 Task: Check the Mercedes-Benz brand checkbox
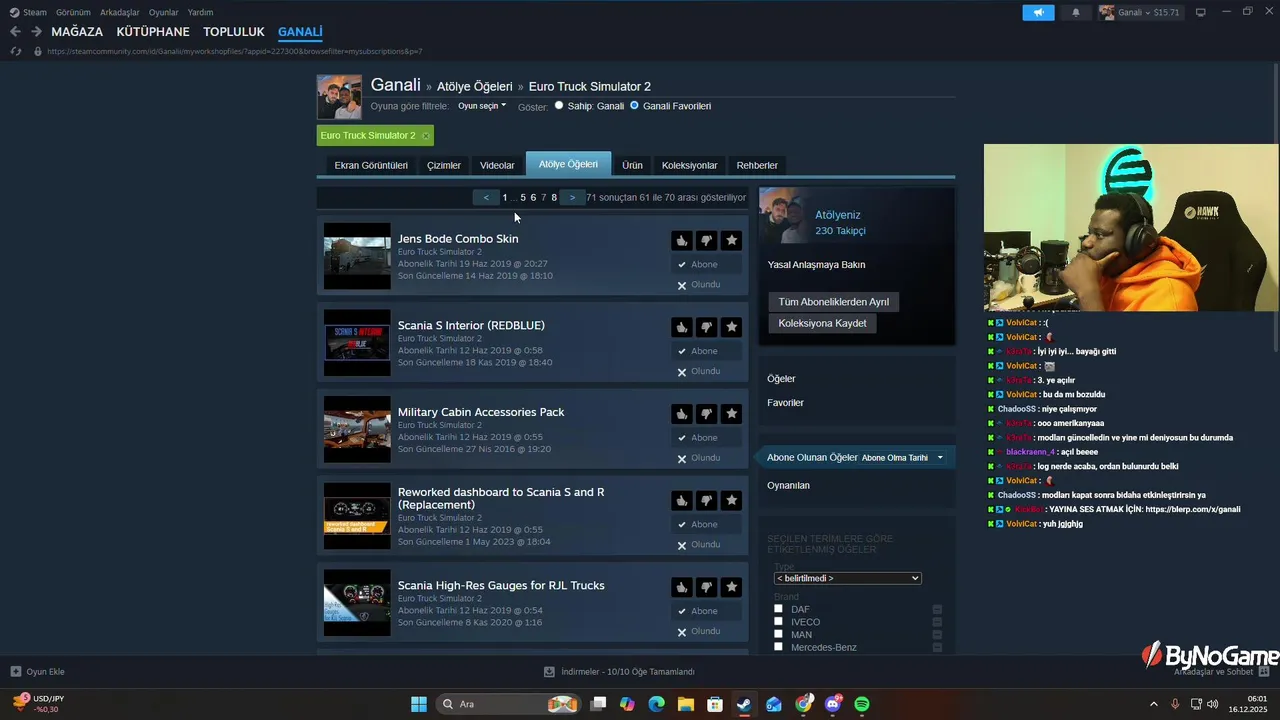tap(778, 647)
